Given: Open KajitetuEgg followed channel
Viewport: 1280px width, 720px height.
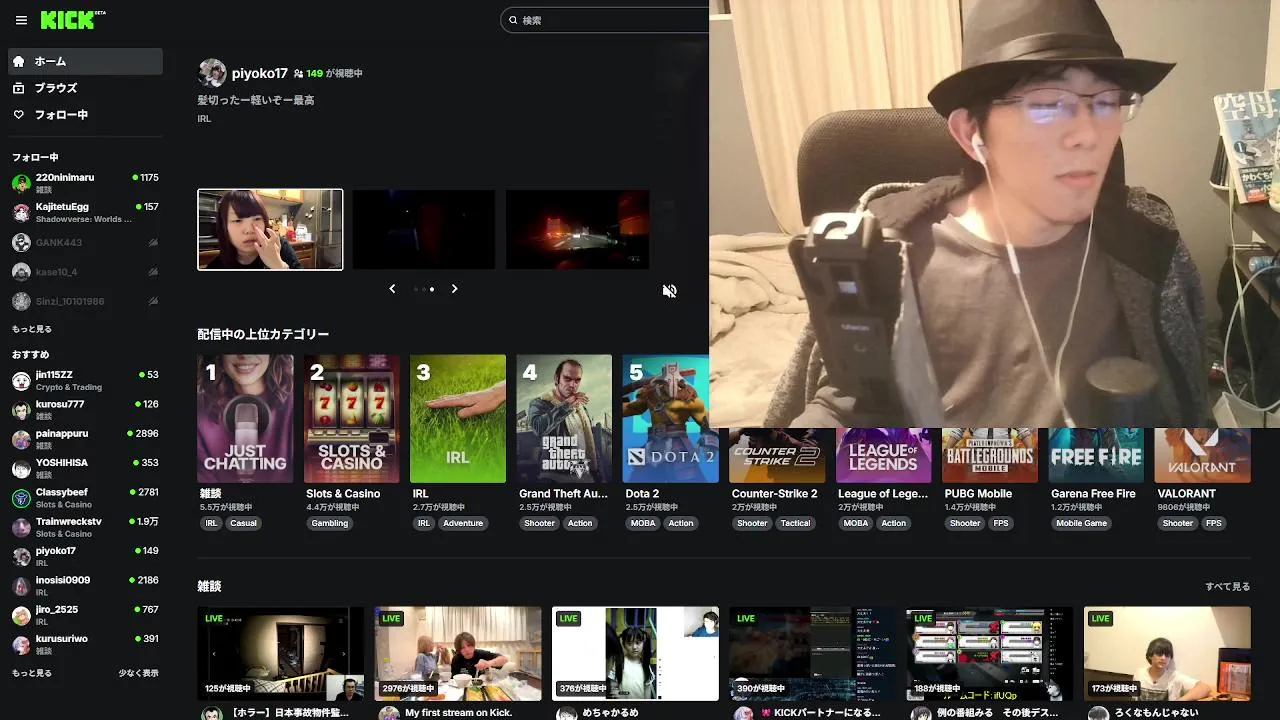Looking at the screenshot, I should 85,212.
